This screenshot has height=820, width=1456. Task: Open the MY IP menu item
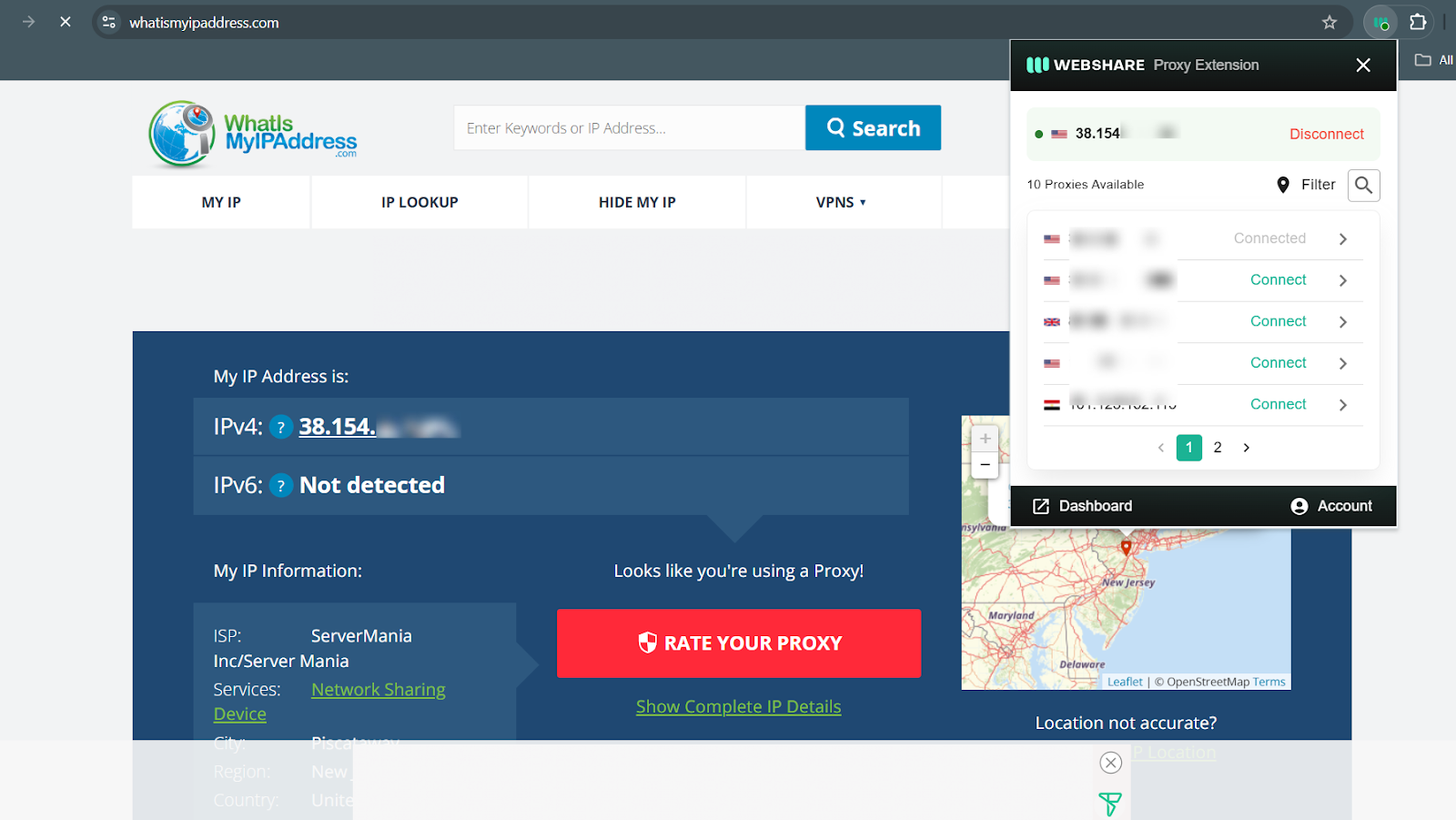[x=221, y=202]
